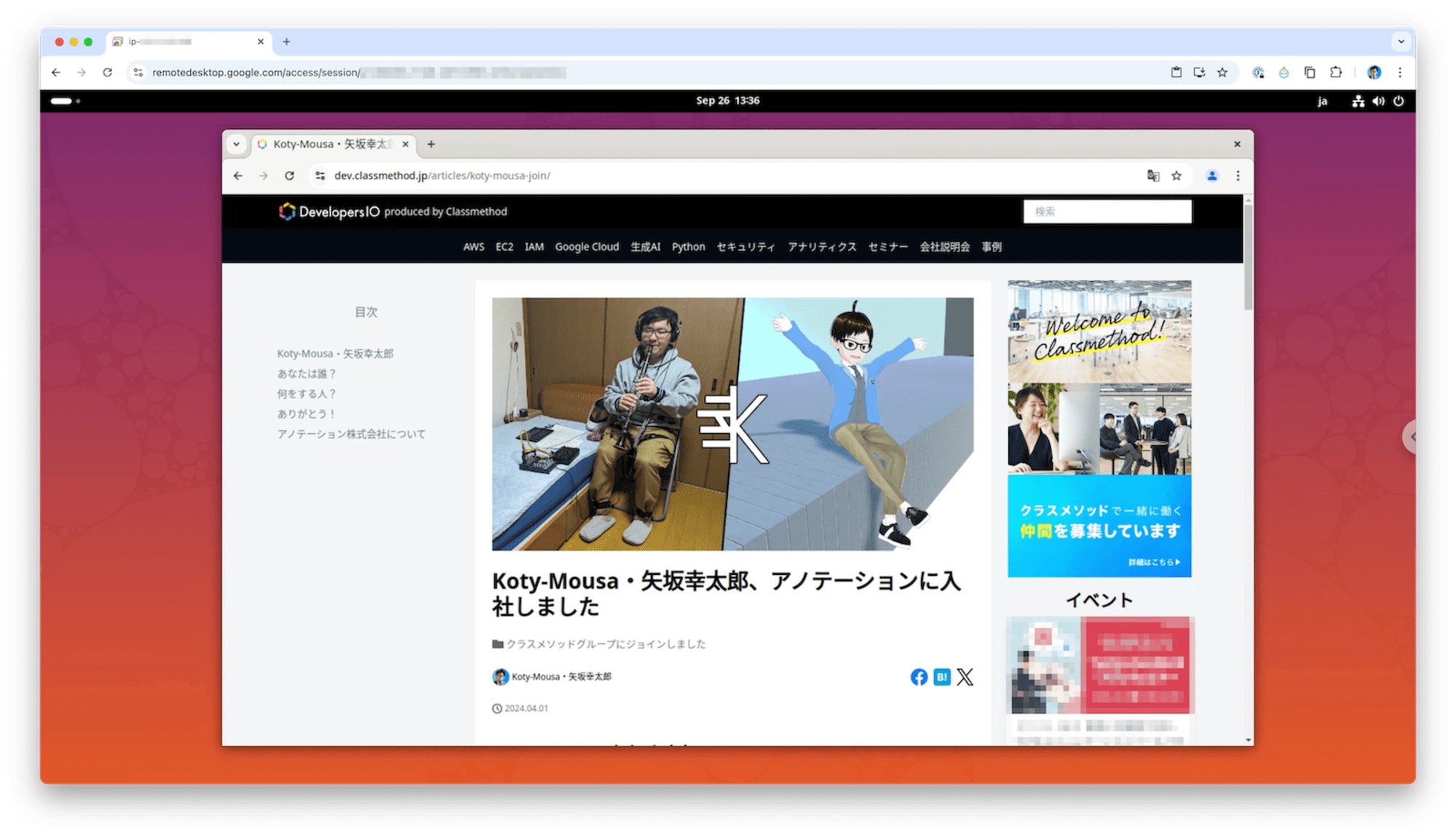Click the outer Chrome site info icon

click(138, 72)
